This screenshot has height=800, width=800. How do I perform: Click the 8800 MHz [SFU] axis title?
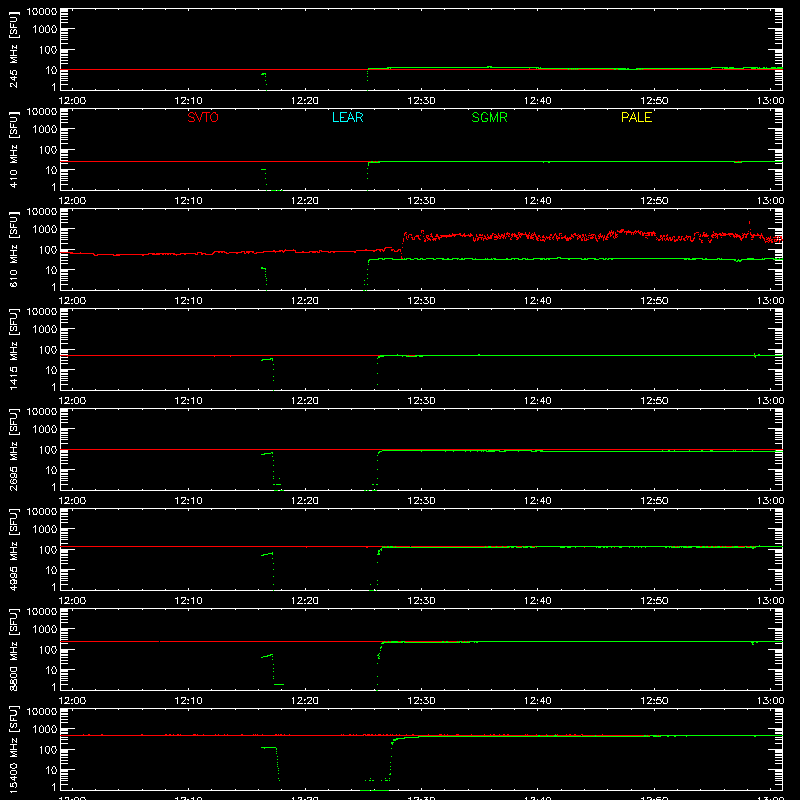coord(14,649)
